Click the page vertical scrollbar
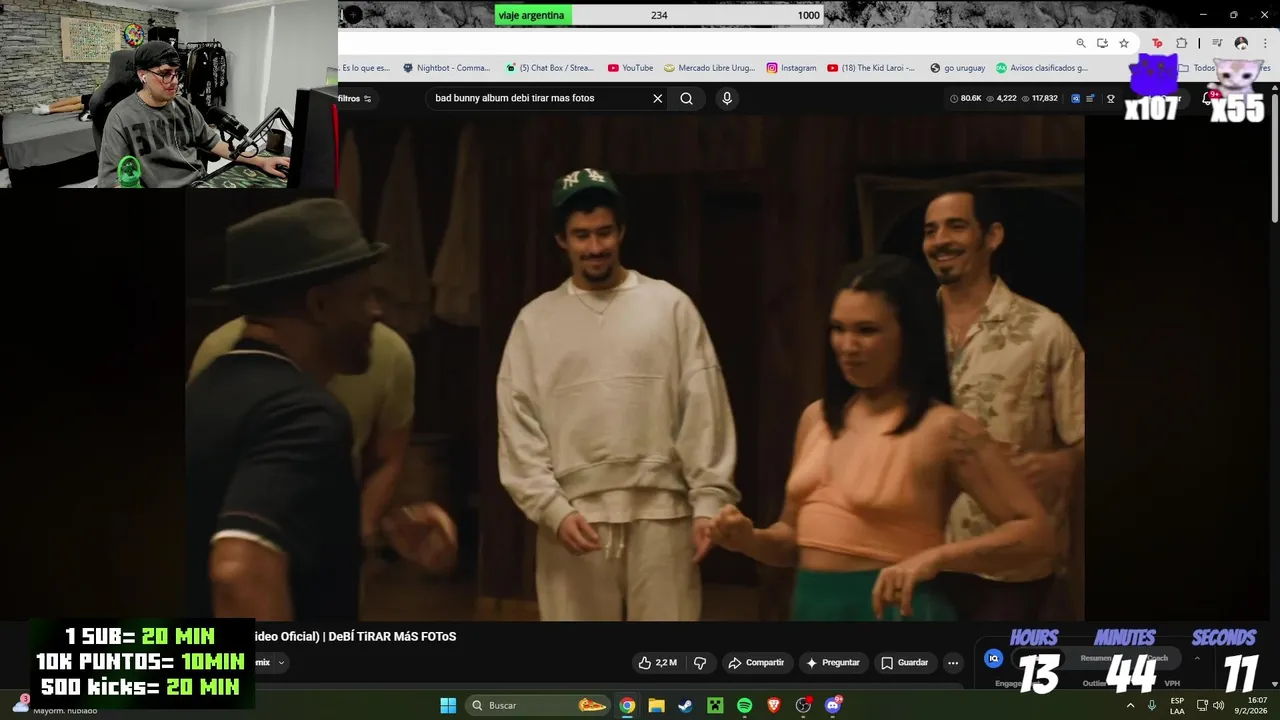 pos(1274,160)
